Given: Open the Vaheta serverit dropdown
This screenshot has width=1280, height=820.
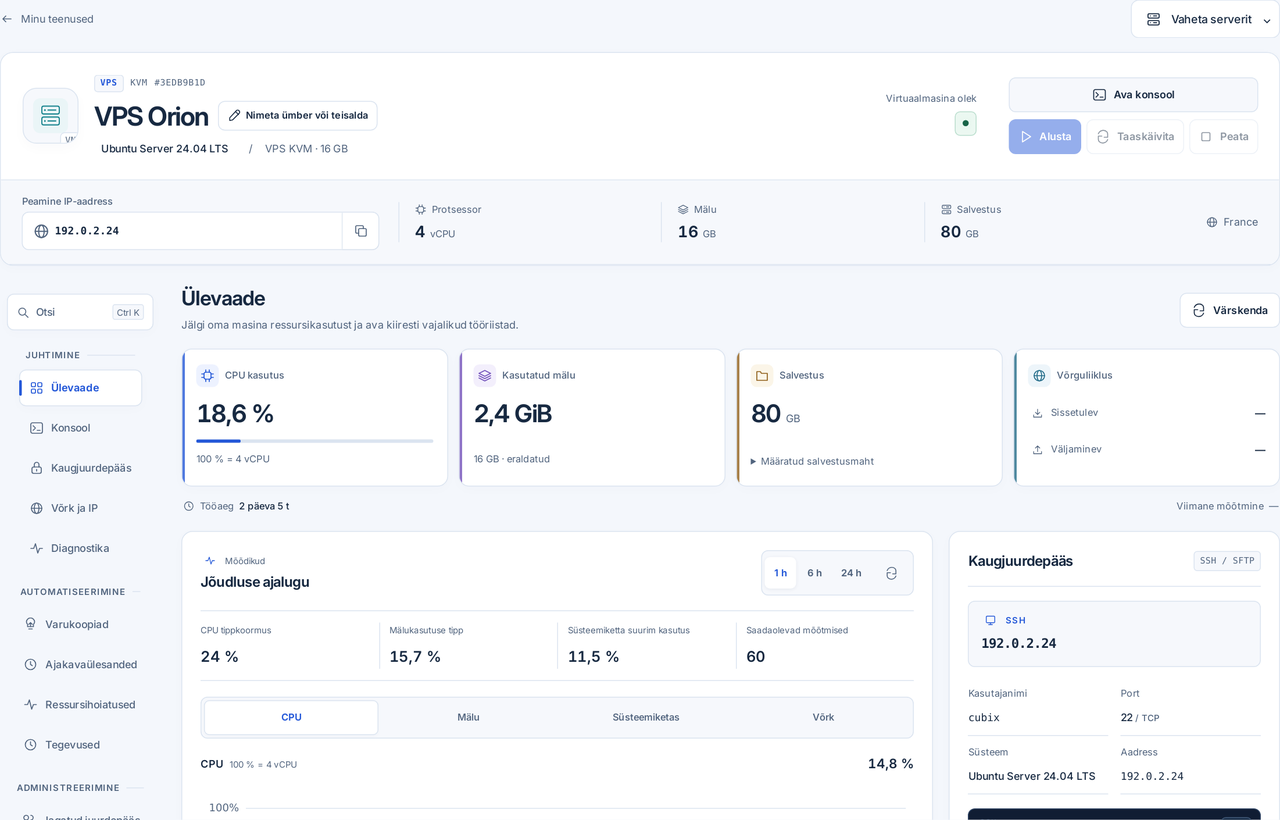Looking at the screenshot, I should coord(1205,19).
